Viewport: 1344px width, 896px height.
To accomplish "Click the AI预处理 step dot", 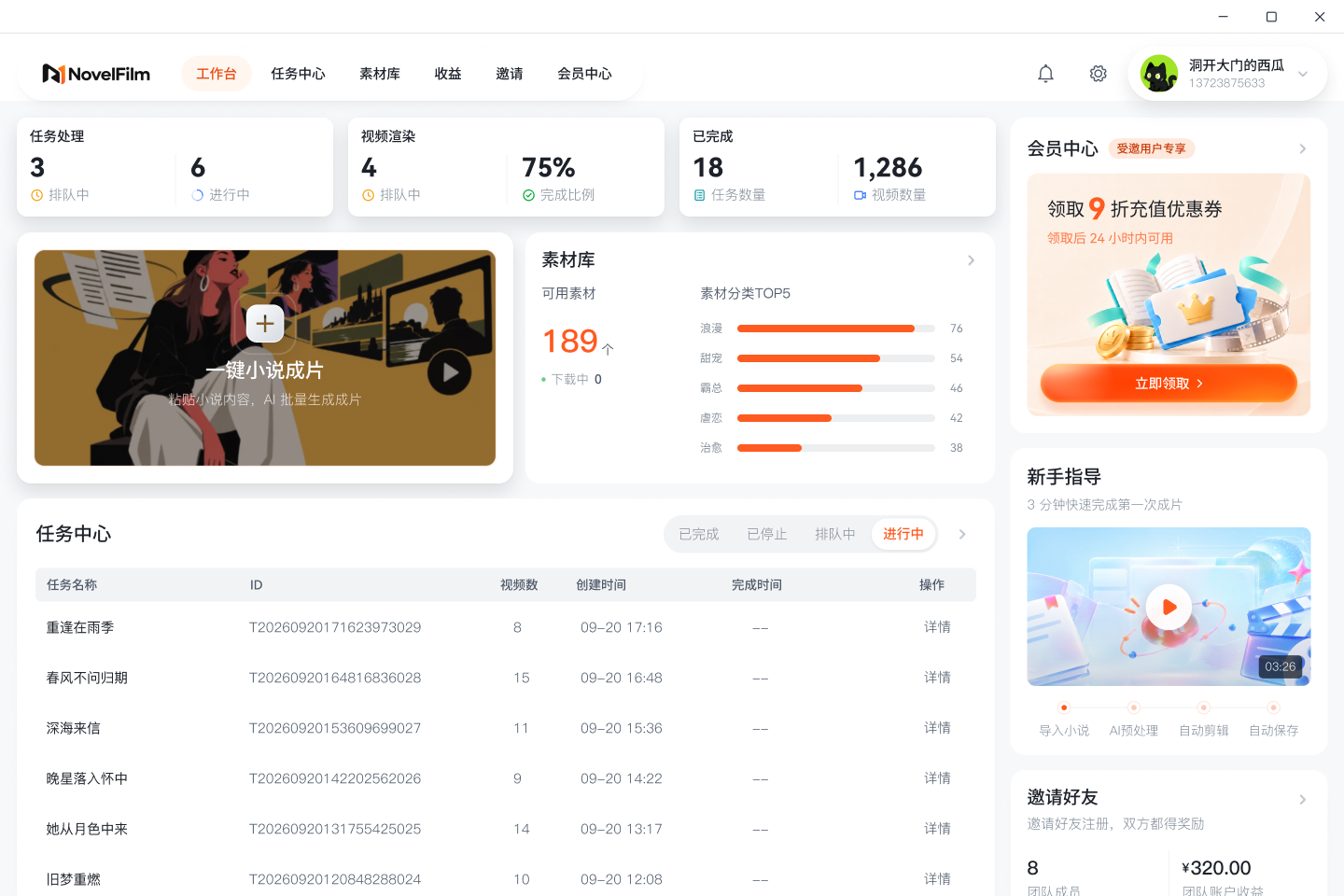I will click(x=1134, y=707).
